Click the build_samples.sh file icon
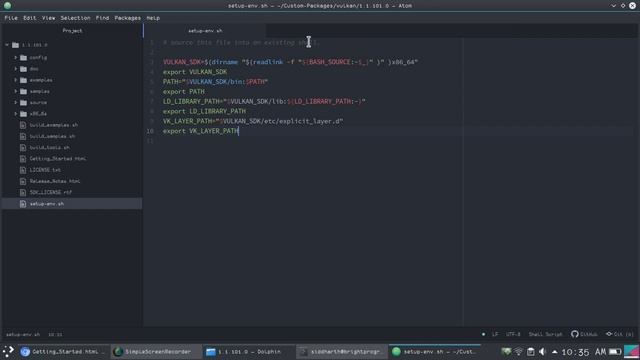640x360 pixels. [x=23, y=136]
